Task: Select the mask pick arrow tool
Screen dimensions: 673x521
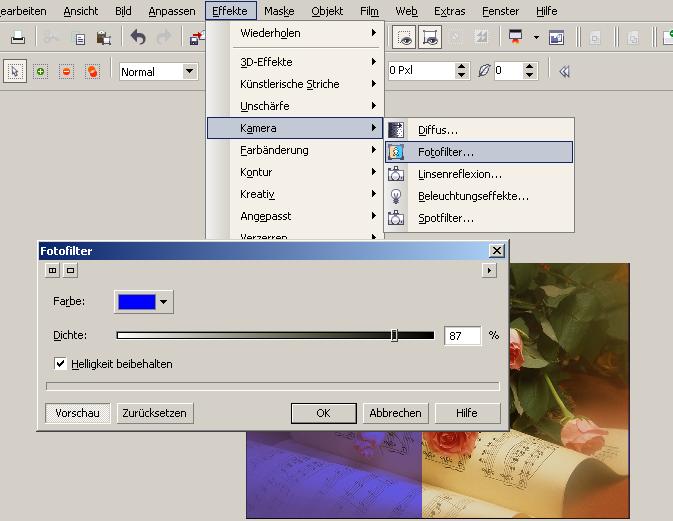Action: (x=15, y=71)
